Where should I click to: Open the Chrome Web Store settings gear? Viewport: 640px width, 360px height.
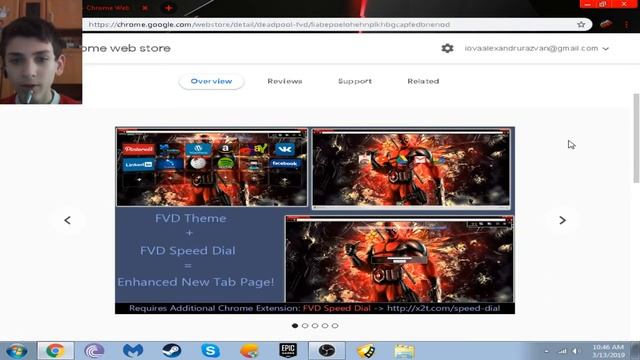pos(447,48)
